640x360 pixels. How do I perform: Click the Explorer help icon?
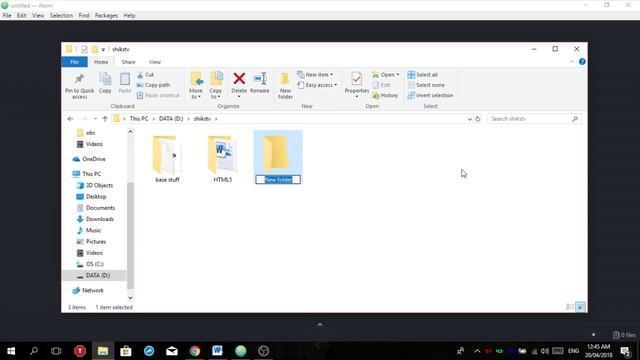click(582, 62)
